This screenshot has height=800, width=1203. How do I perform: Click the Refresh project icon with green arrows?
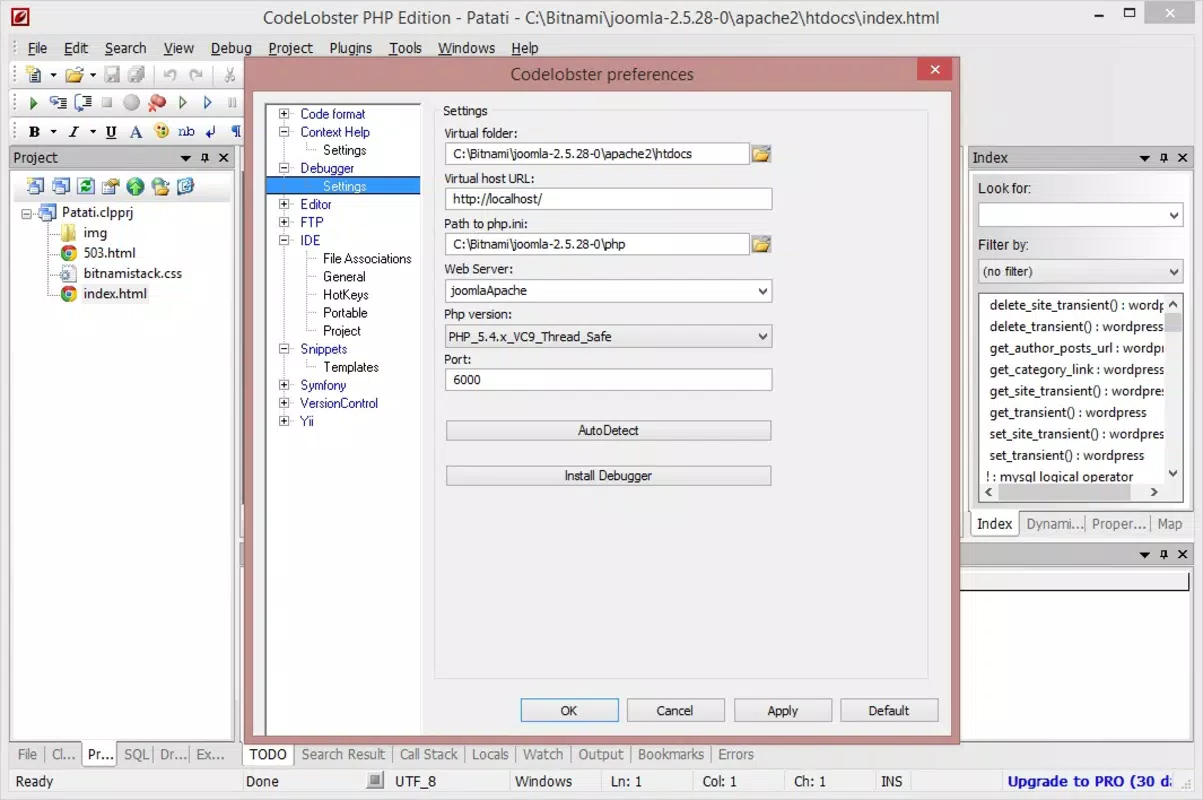(86, 186)
